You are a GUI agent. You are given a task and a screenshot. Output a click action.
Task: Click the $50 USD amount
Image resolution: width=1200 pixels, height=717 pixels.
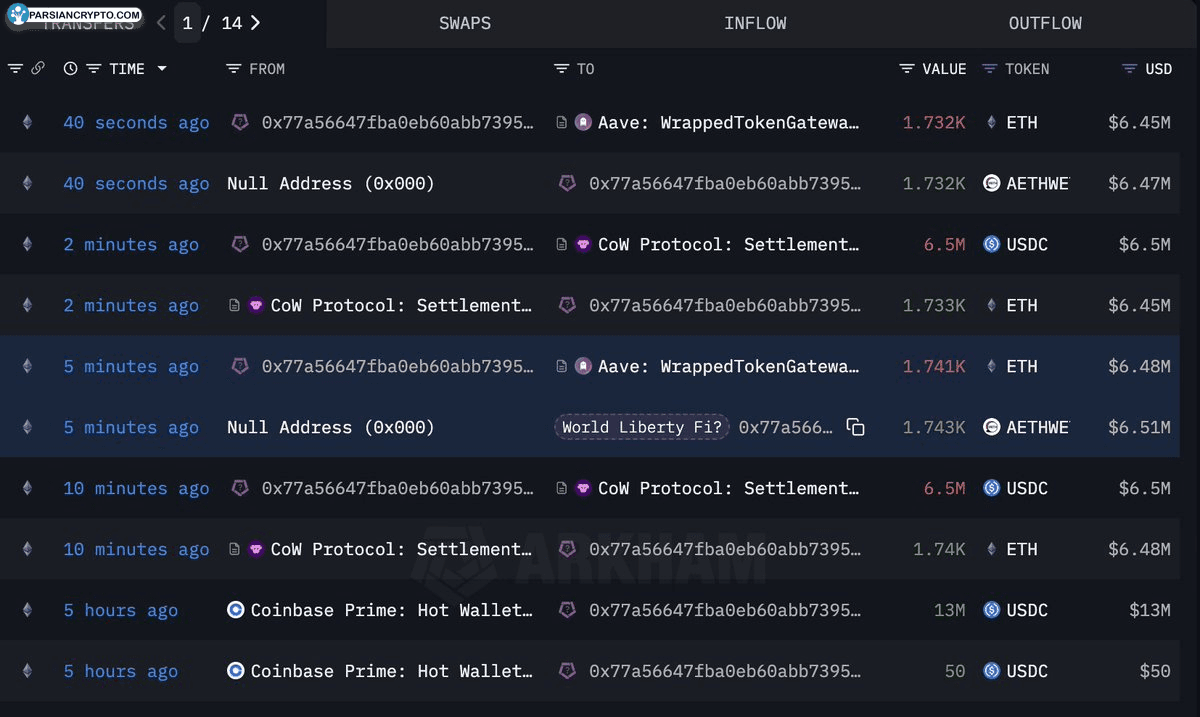click(x=1155, y=671)
